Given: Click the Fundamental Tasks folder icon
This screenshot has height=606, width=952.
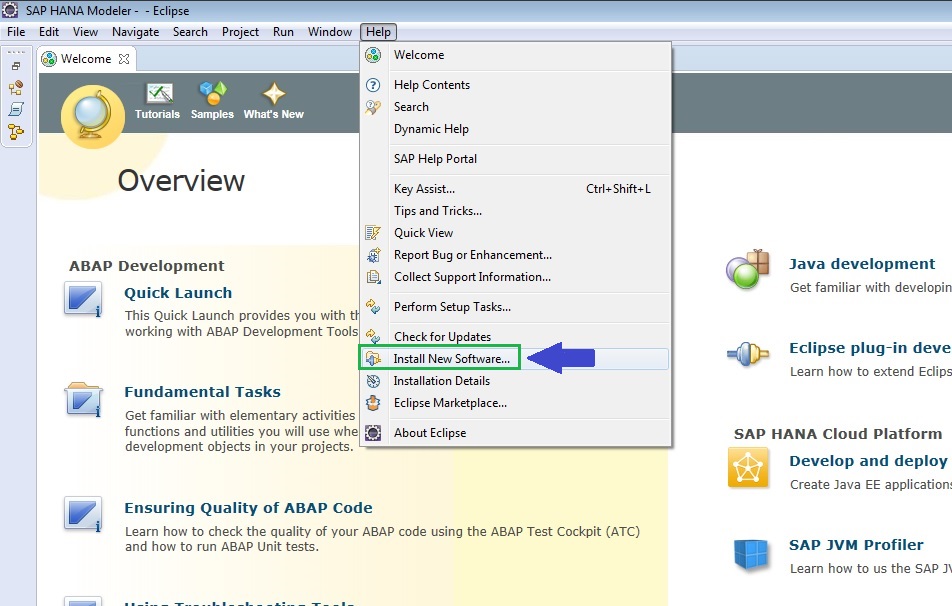Looking at the screenshot, I should click(83, 399).
